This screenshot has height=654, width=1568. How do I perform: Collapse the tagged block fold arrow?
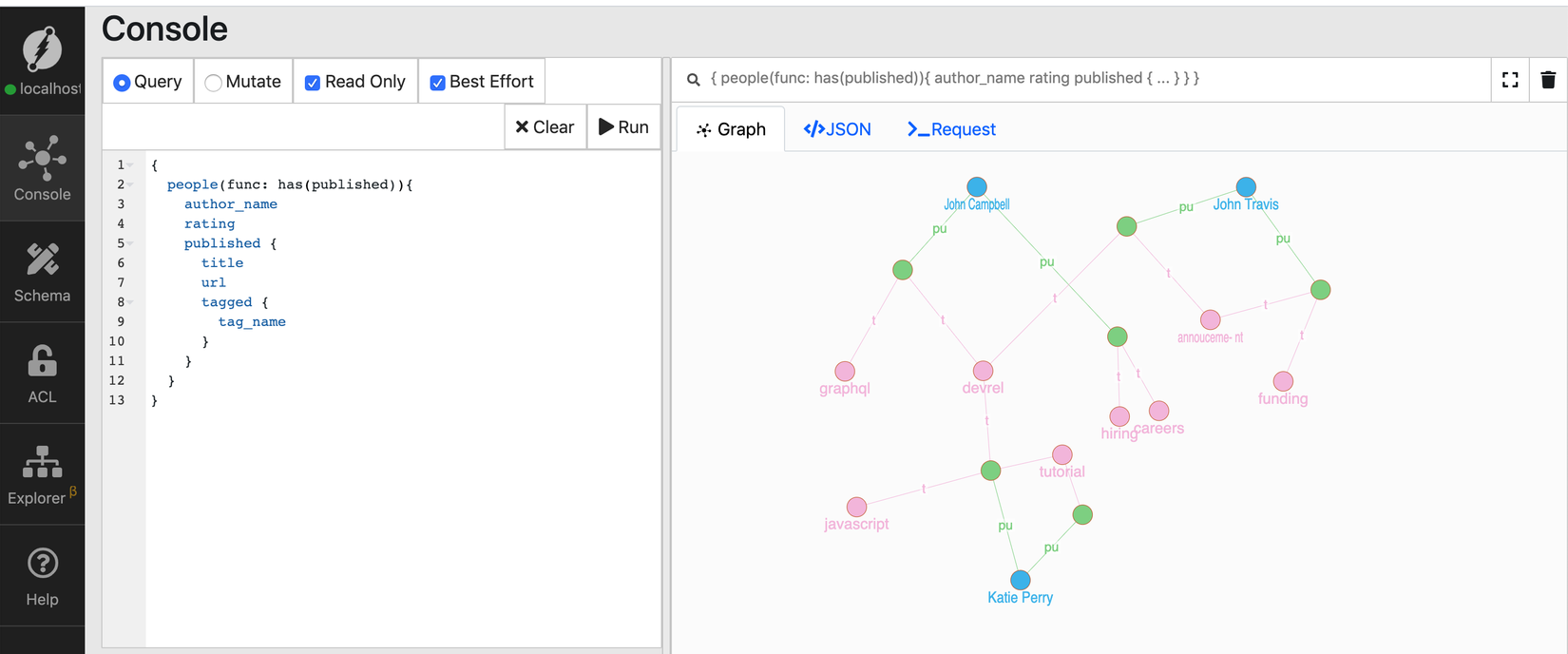130,302
